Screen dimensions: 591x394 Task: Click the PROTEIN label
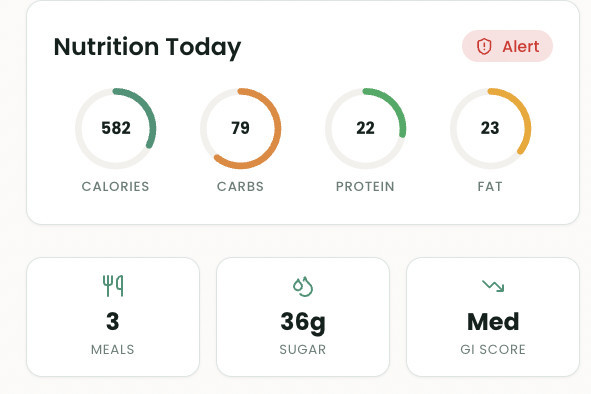(x=365, y=186)
